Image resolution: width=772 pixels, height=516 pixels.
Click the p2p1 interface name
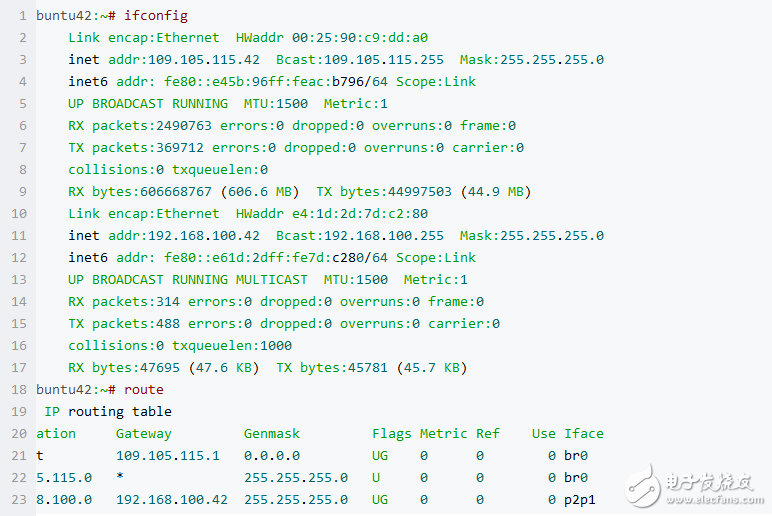click(579, 500)
